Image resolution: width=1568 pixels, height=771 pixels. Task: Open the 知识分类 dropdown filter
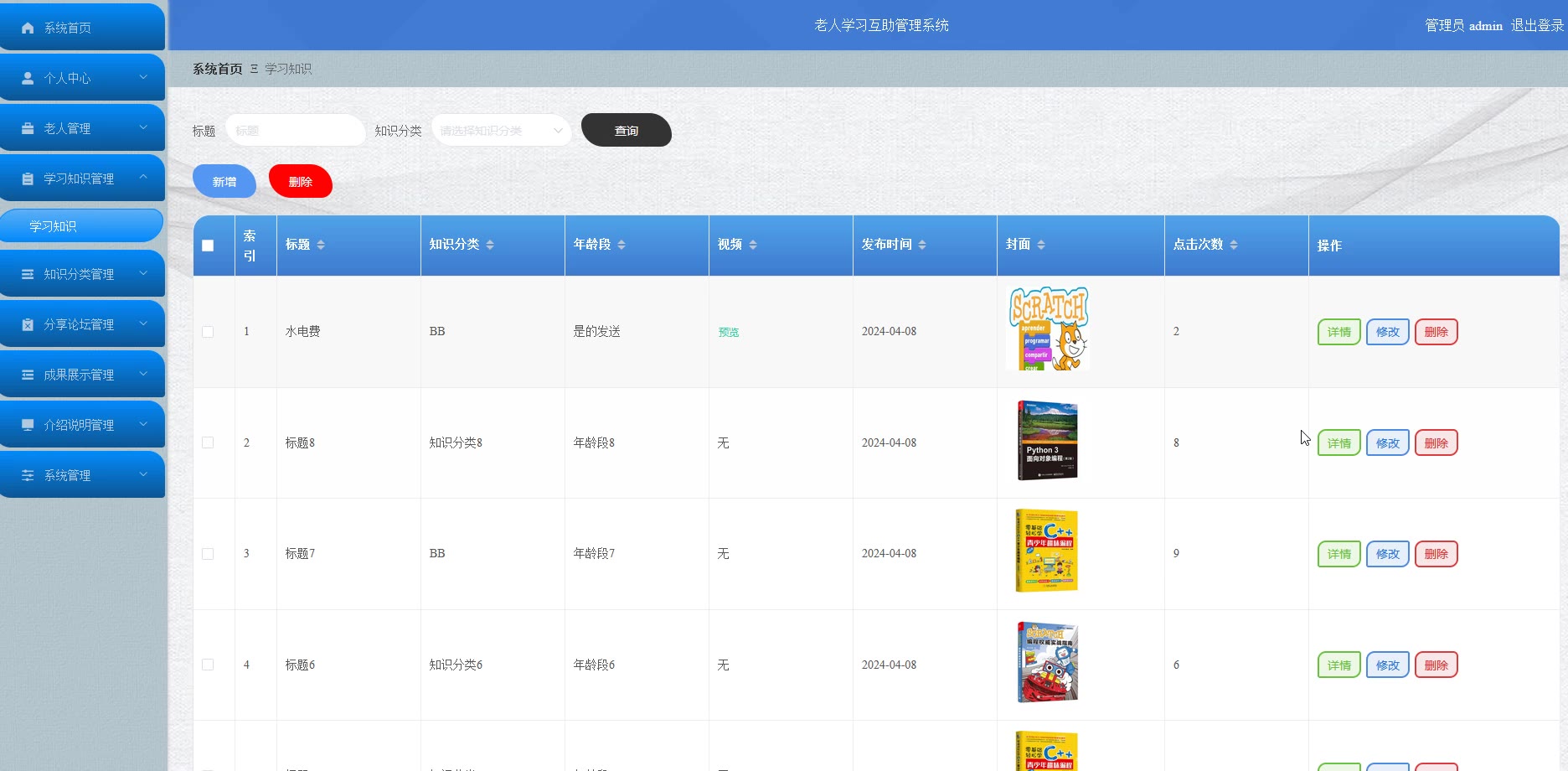click(501, 131)
